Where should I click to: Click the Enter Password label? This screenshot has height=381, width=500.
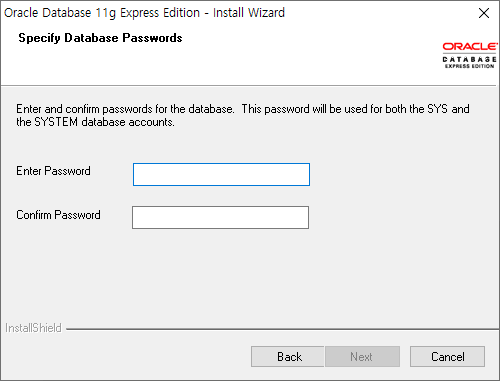click(53, 171)
